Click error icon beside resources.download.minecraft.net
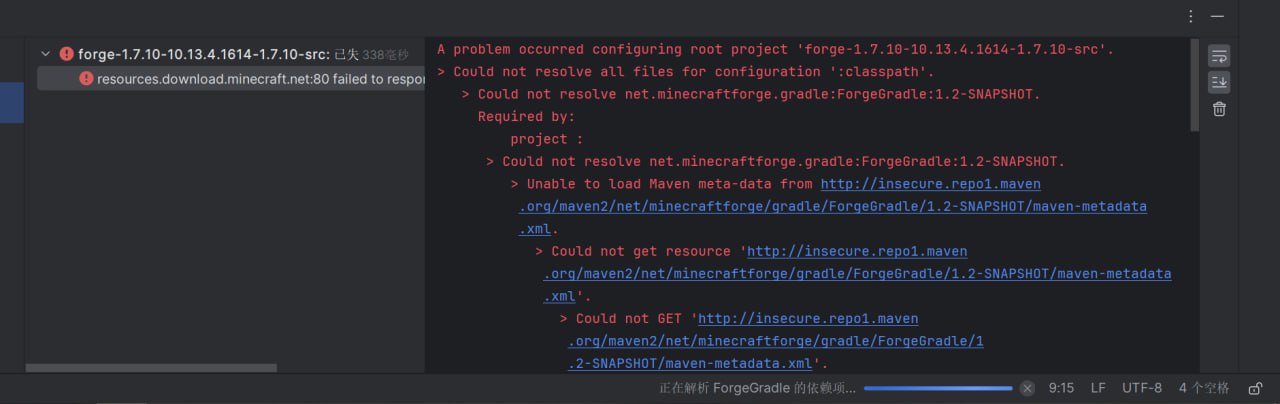The width and height of the screenshot is (1280, 404). [x=86, y=79]
